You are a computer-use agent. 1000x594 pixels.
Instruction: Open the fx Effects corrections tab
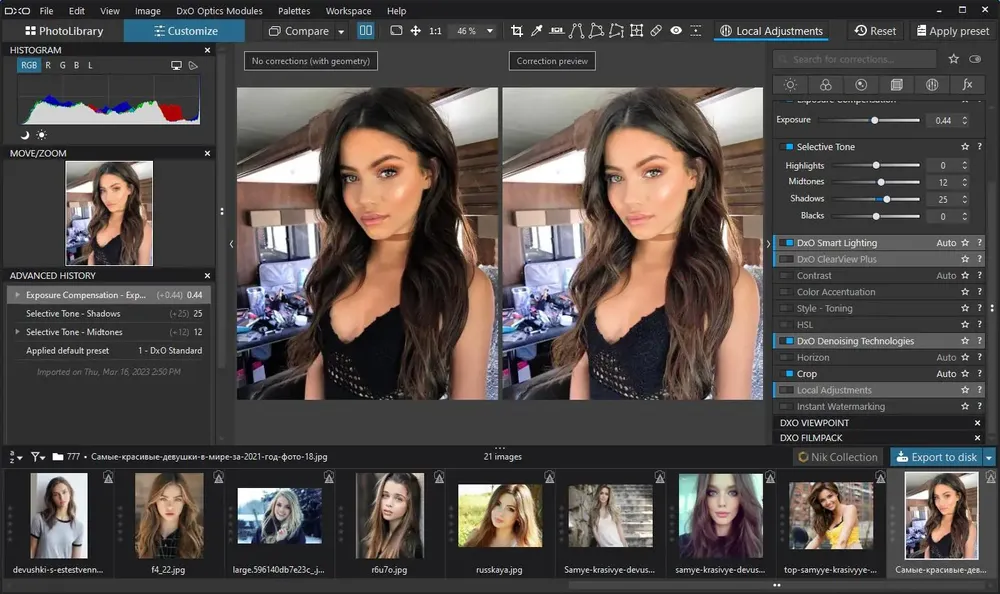967,84
